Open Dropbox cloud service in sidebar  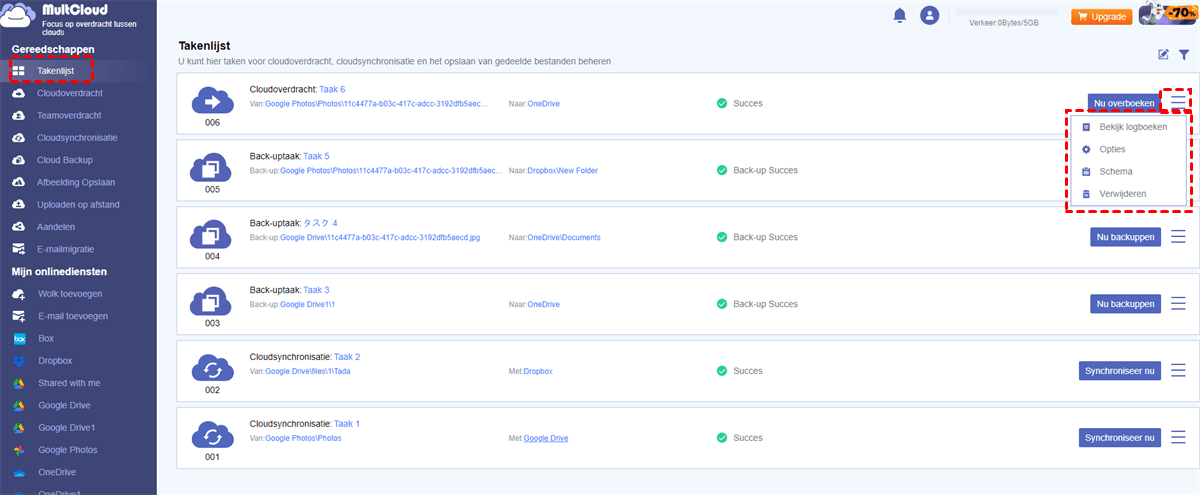coord(56,360)
